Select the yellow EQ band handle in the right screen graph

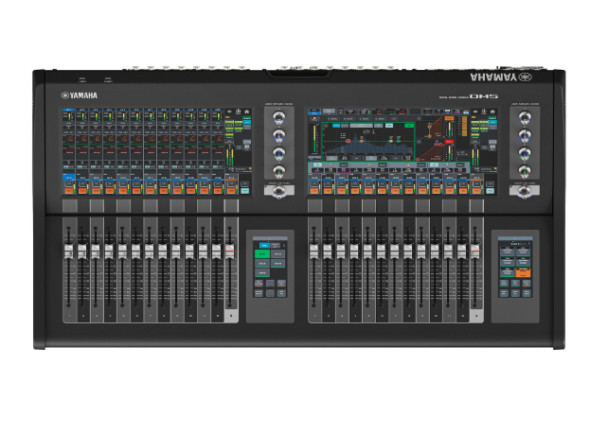pos(391,141)
